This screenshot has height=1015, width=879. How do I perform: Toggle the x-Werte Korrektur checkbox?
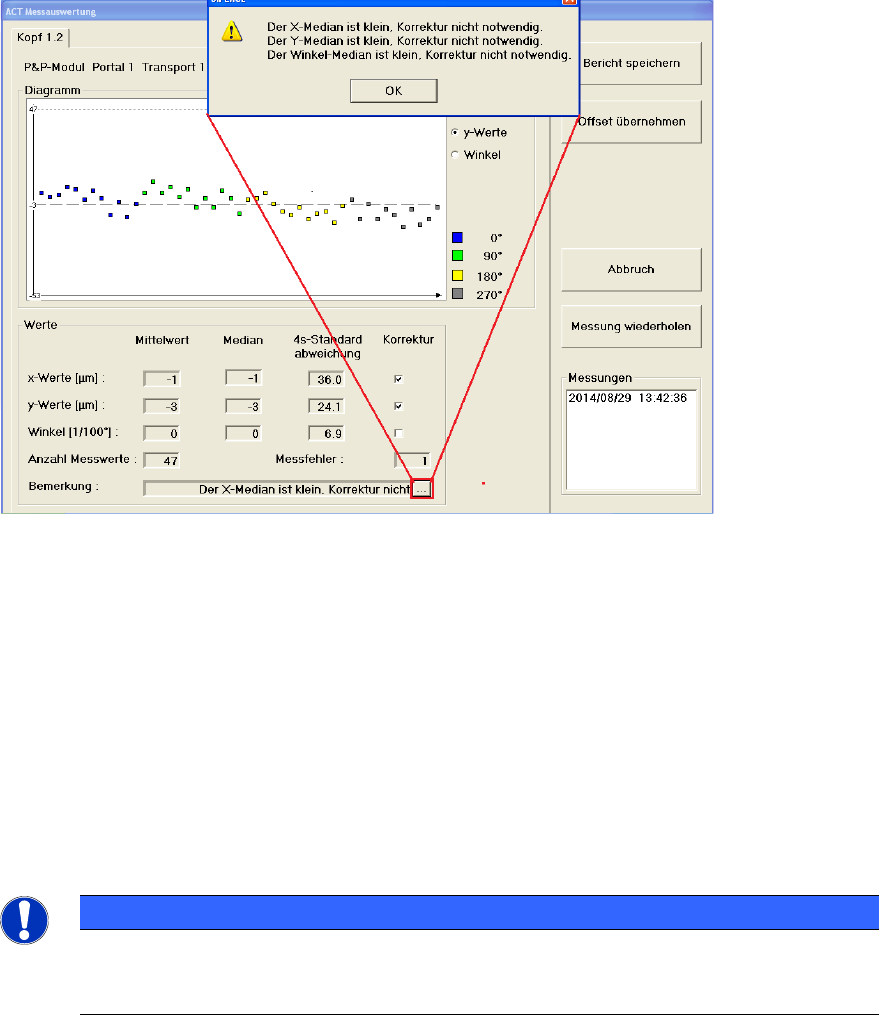(398, 379)
